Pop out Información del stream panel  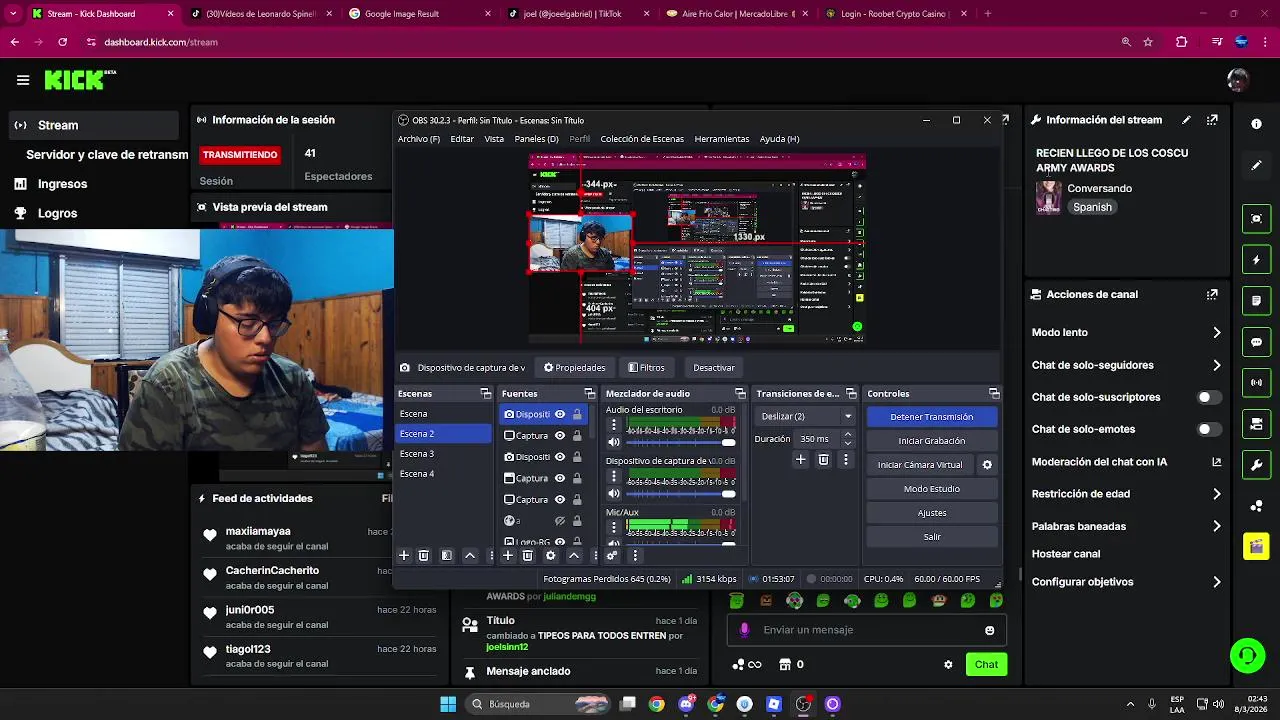pos(1212,120)
